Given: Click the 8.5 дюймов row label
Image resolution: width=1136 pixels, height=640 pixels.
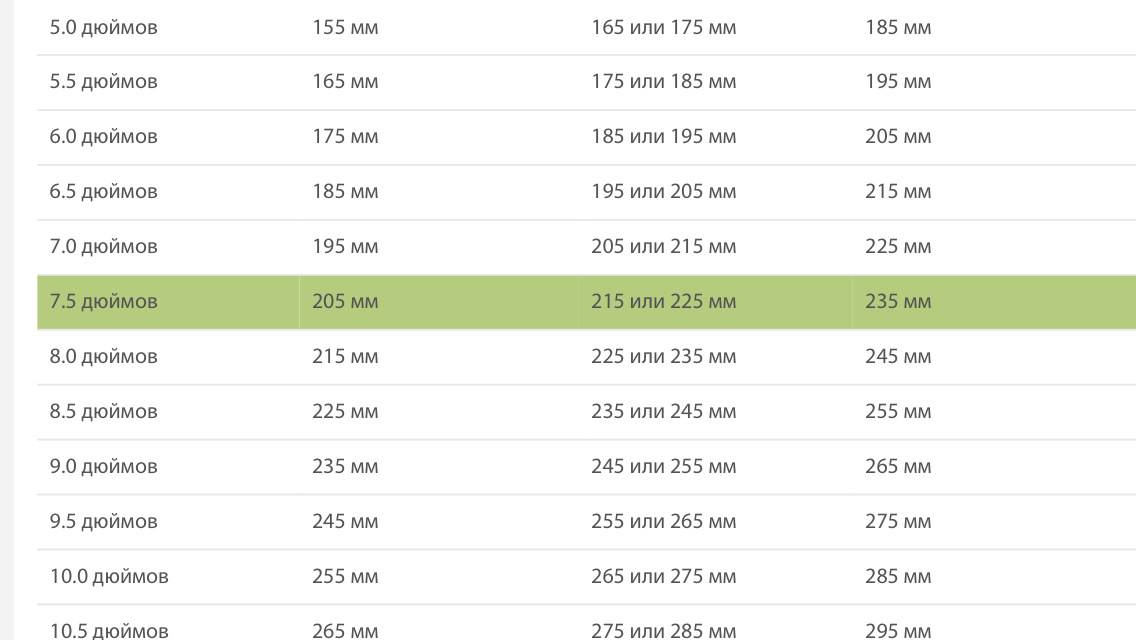Looking at the screenshot, I should (104, 411).
